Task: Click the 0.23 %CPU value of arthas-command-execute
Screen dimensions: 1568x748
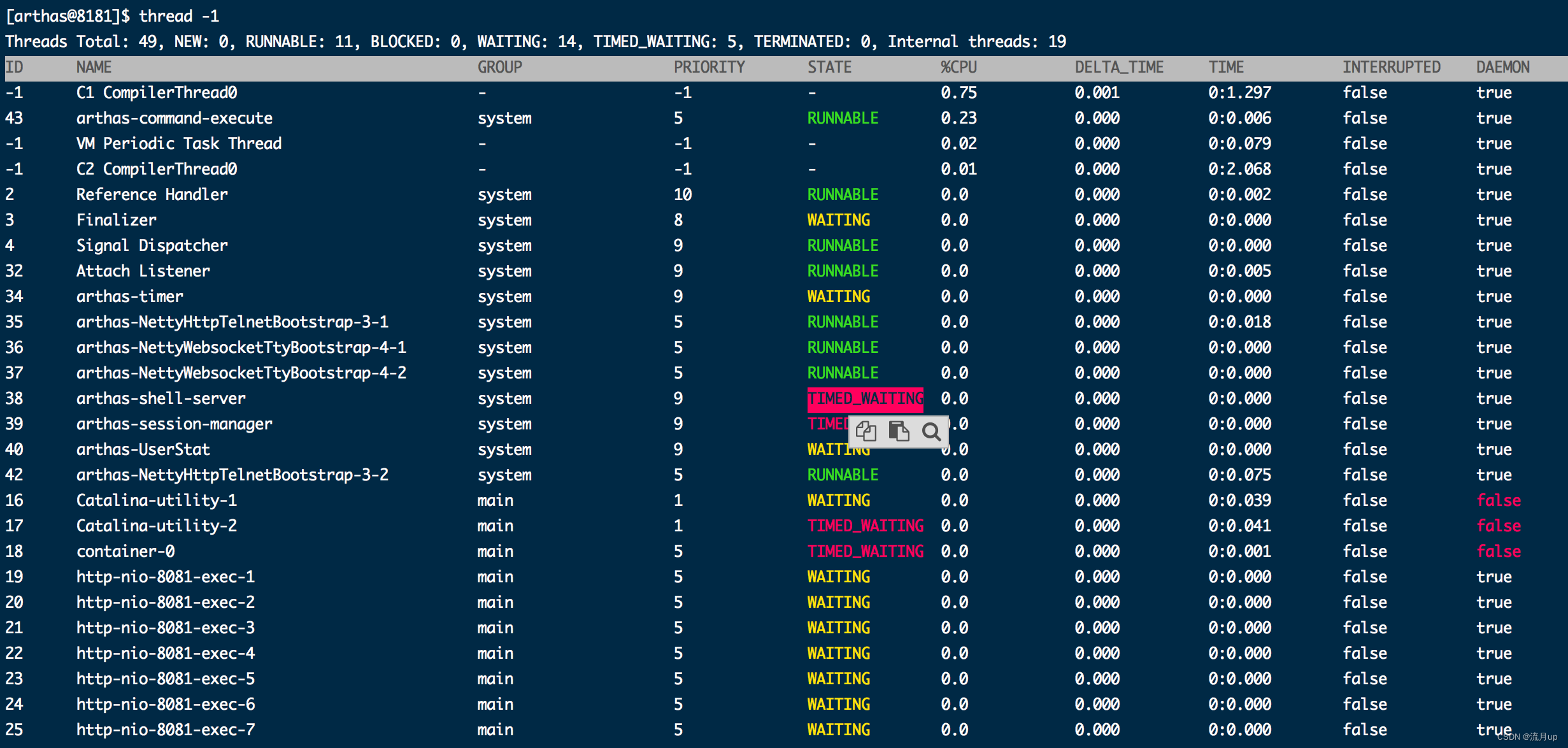Action: [x=959, y=119]
